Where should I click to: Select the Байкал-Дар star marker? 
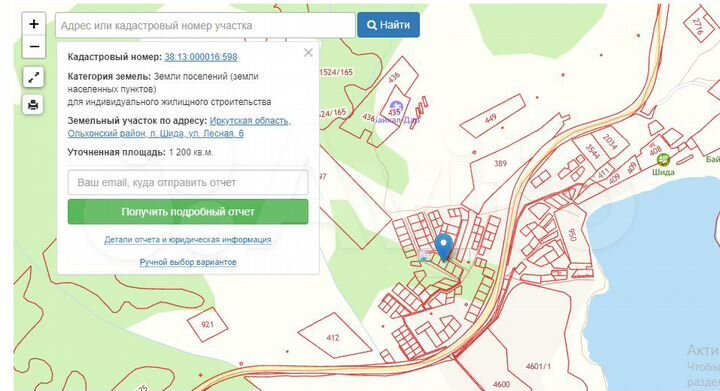(395, 108)
